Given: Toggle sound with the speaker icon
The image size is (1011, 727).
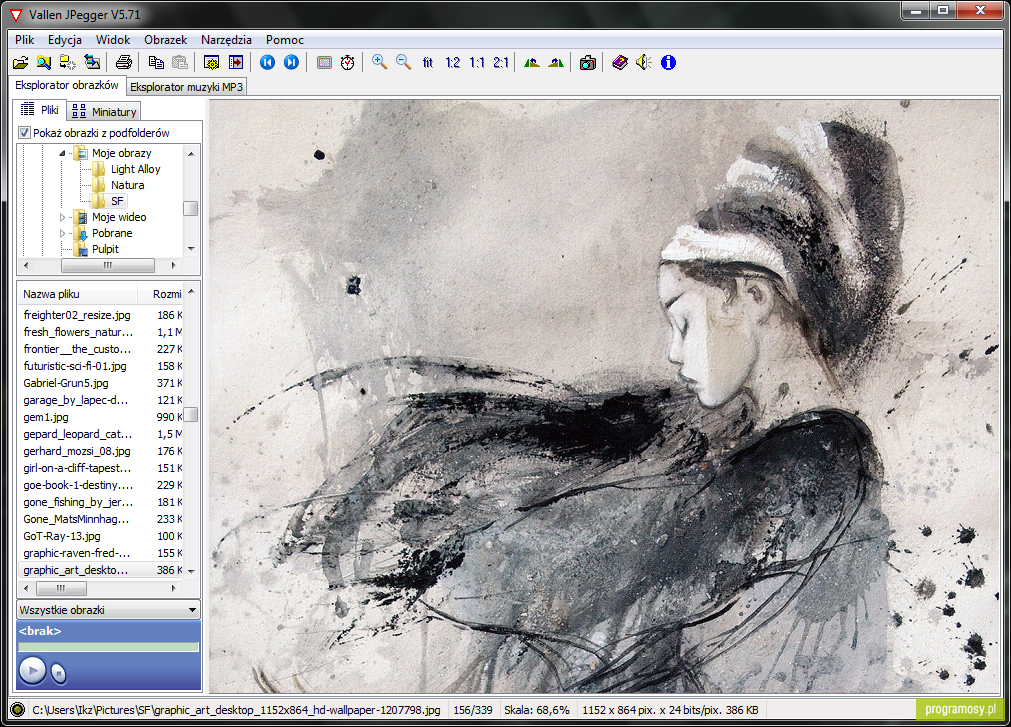Looking at the screenshot, I should pos(643,63).
